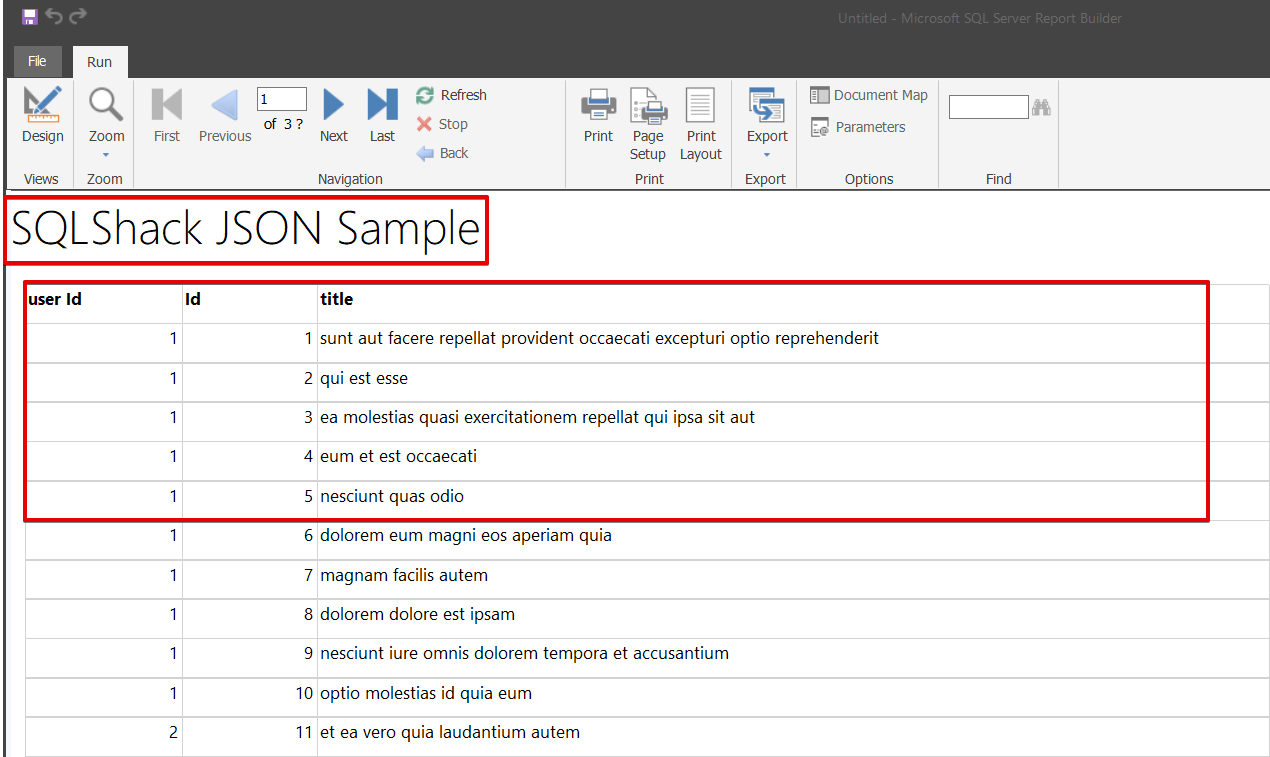Toggle Print Layout view
Screen dimensions: 1270x757
[701, 124]
